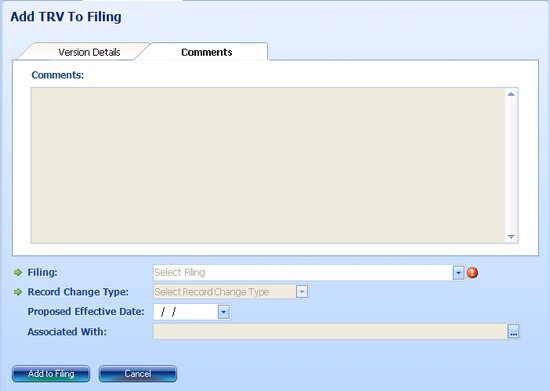Open the Record Change Type dropdown arrow
The image size is (550, 391).
click(x=302, y=291)
